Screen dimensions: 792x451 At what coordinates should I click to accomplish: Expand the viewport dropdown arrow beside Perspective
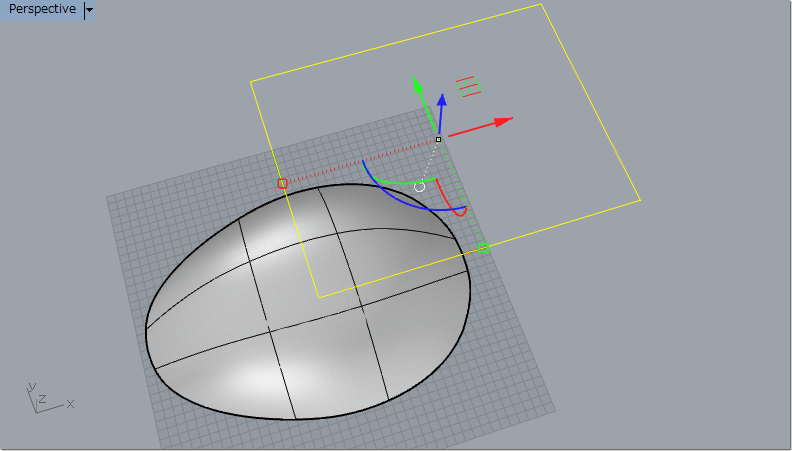coord(89,10)
